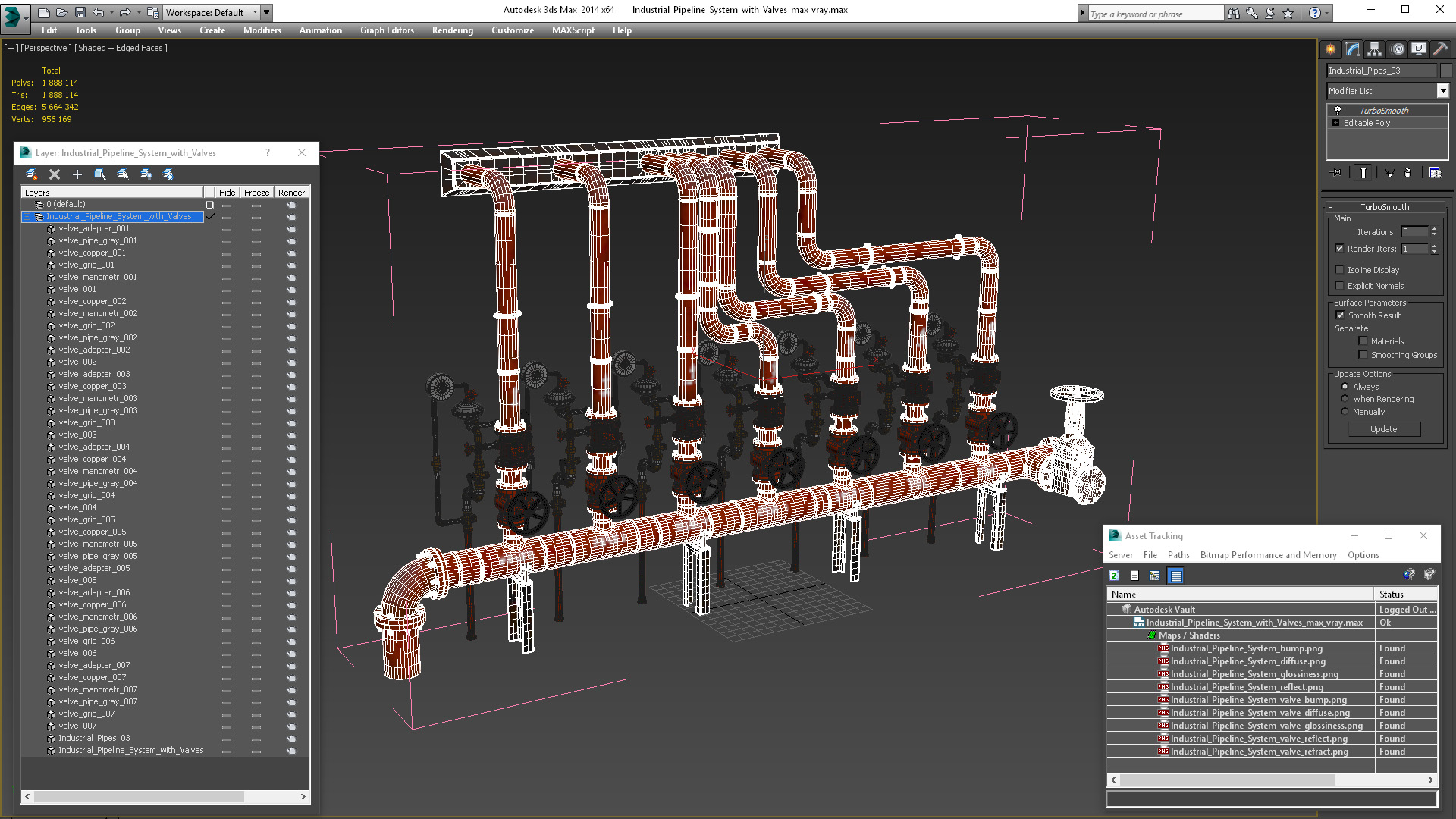Toggle Show End Result icon in modifier stack
The height and width of the screenshot is (819, 1456).
click(x=1363, y=173)
